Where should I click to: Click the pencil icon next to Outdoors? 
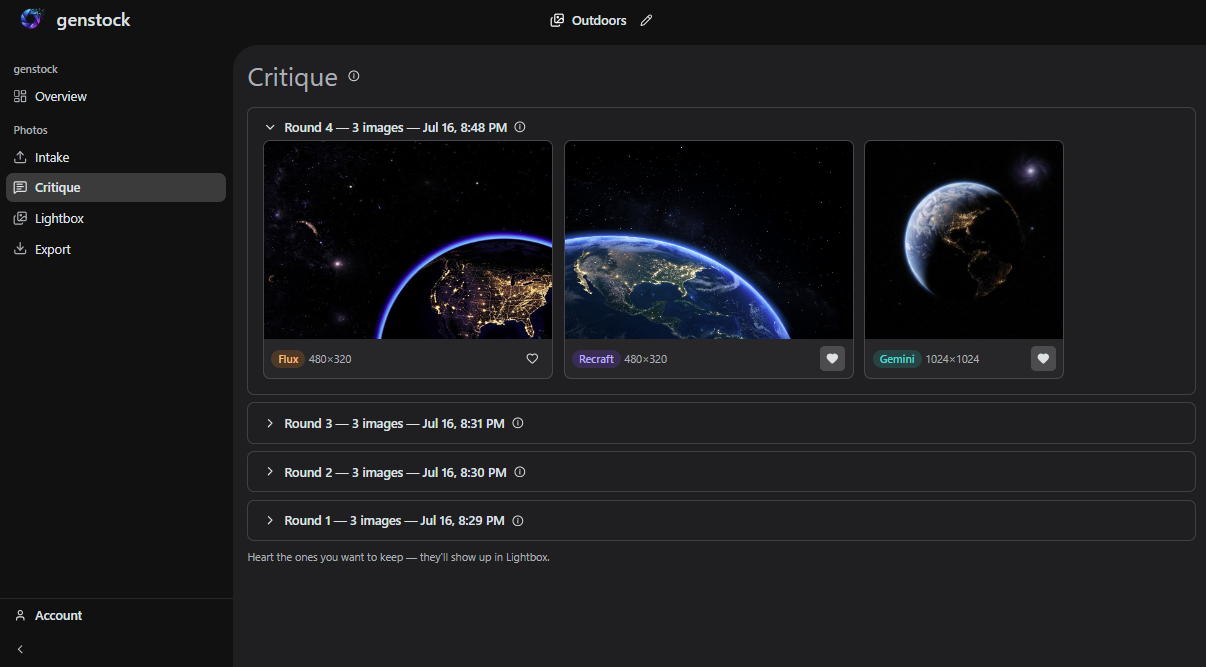coord(646,20)
